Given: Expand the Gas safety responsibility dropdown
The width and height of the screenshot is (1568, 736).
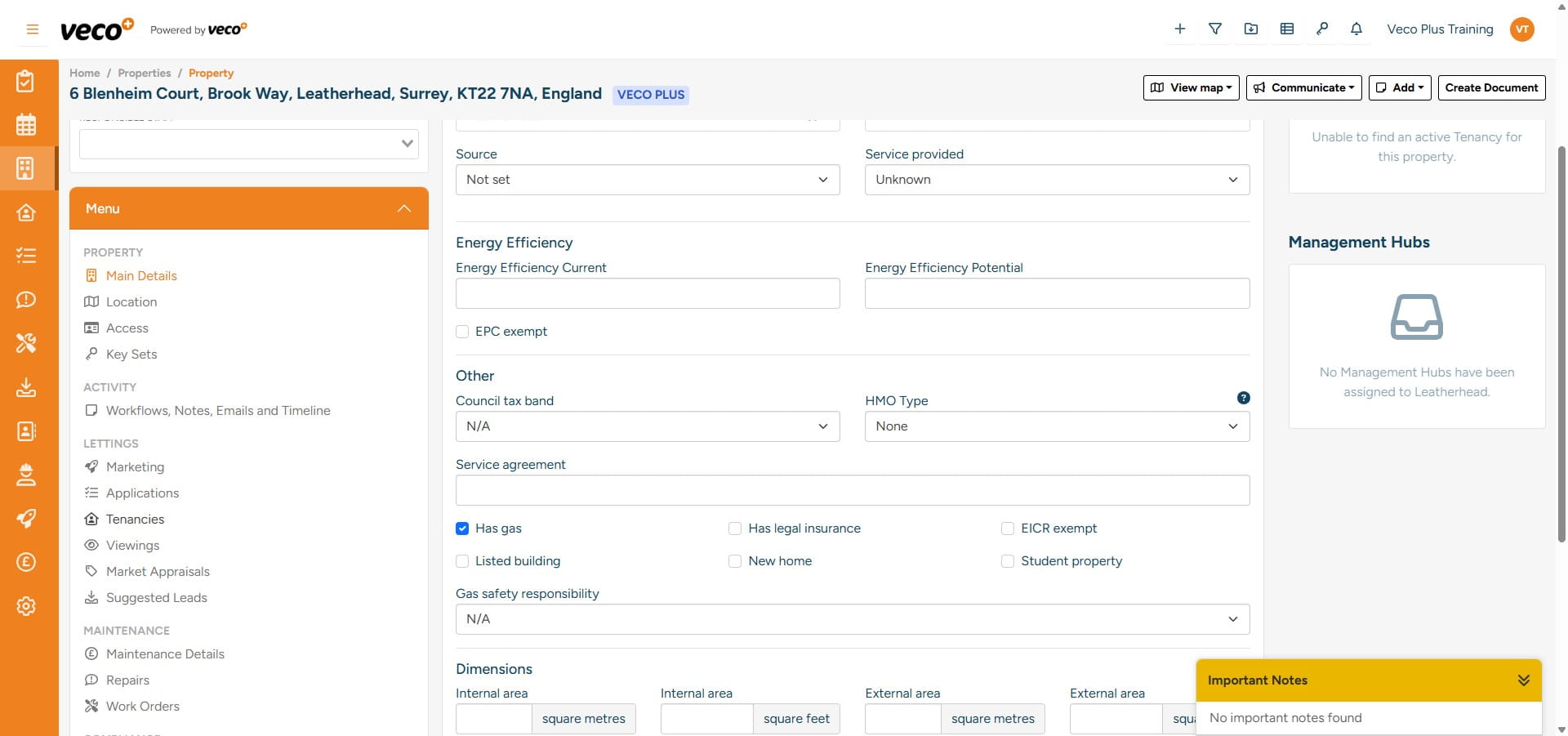Looking at the screenshot, I should click(x=852, y=619).
